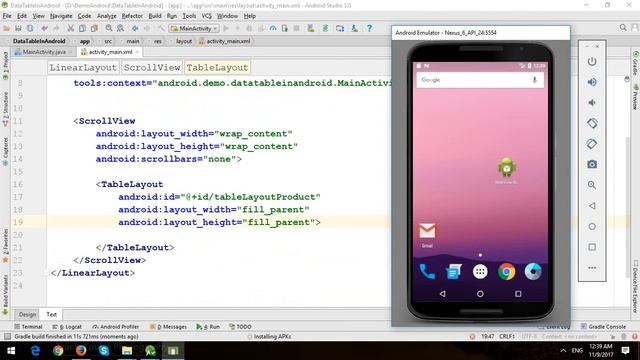This screenshot has width=640, height=360.
Task: Tap Back button in emulator navigation bar
Action: tap(442, 294)
